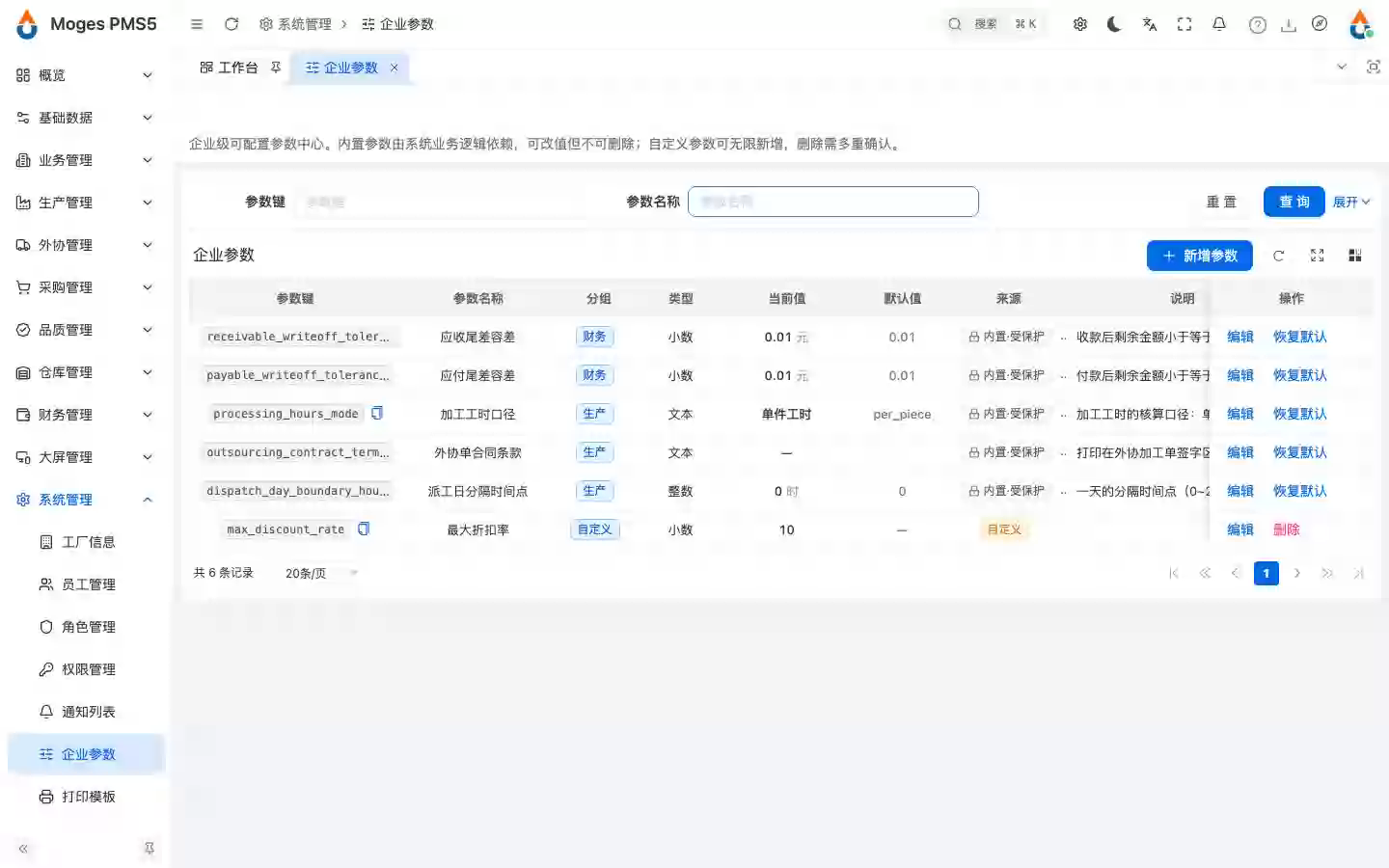This screenshot has height=868, width=1389.
Task: Restore default for dispatch_day_boundary row
Action: point(1299,491)
